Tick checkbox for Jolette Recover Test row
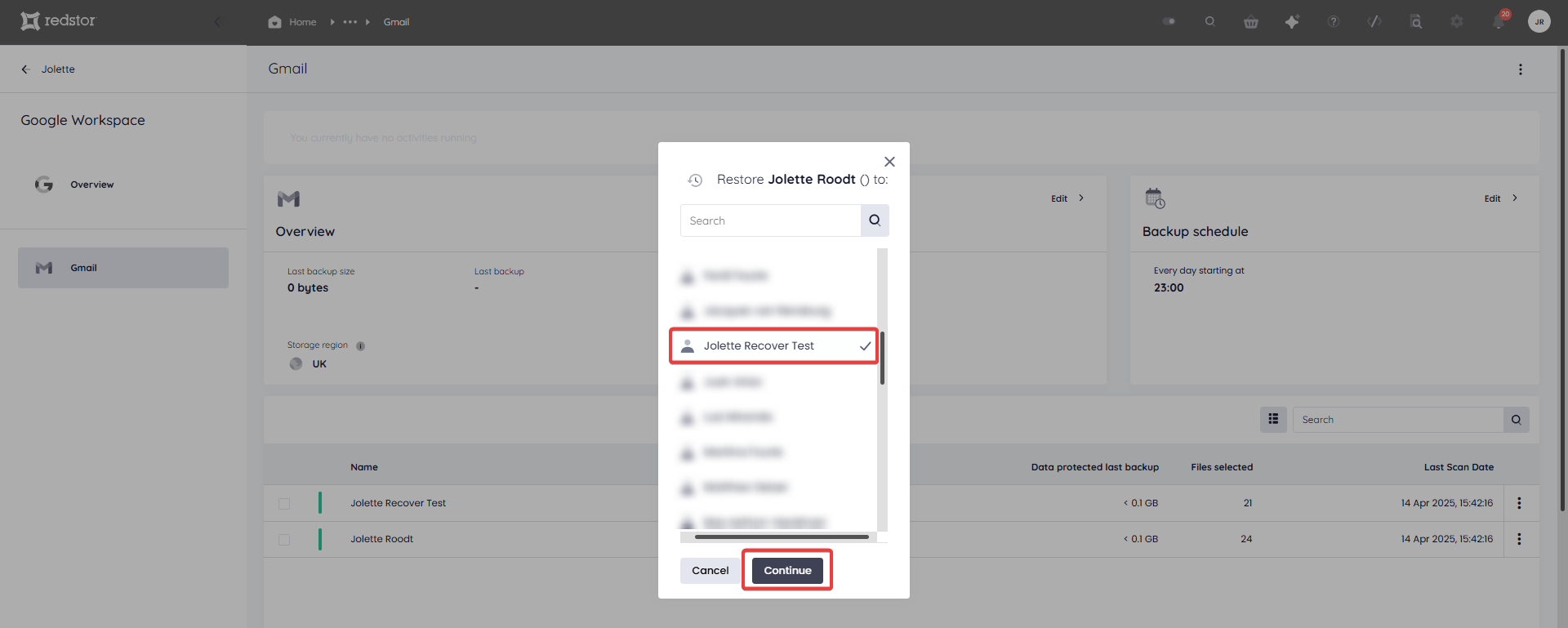Screen dimensions: 1568x628 (x=284, y=504)
